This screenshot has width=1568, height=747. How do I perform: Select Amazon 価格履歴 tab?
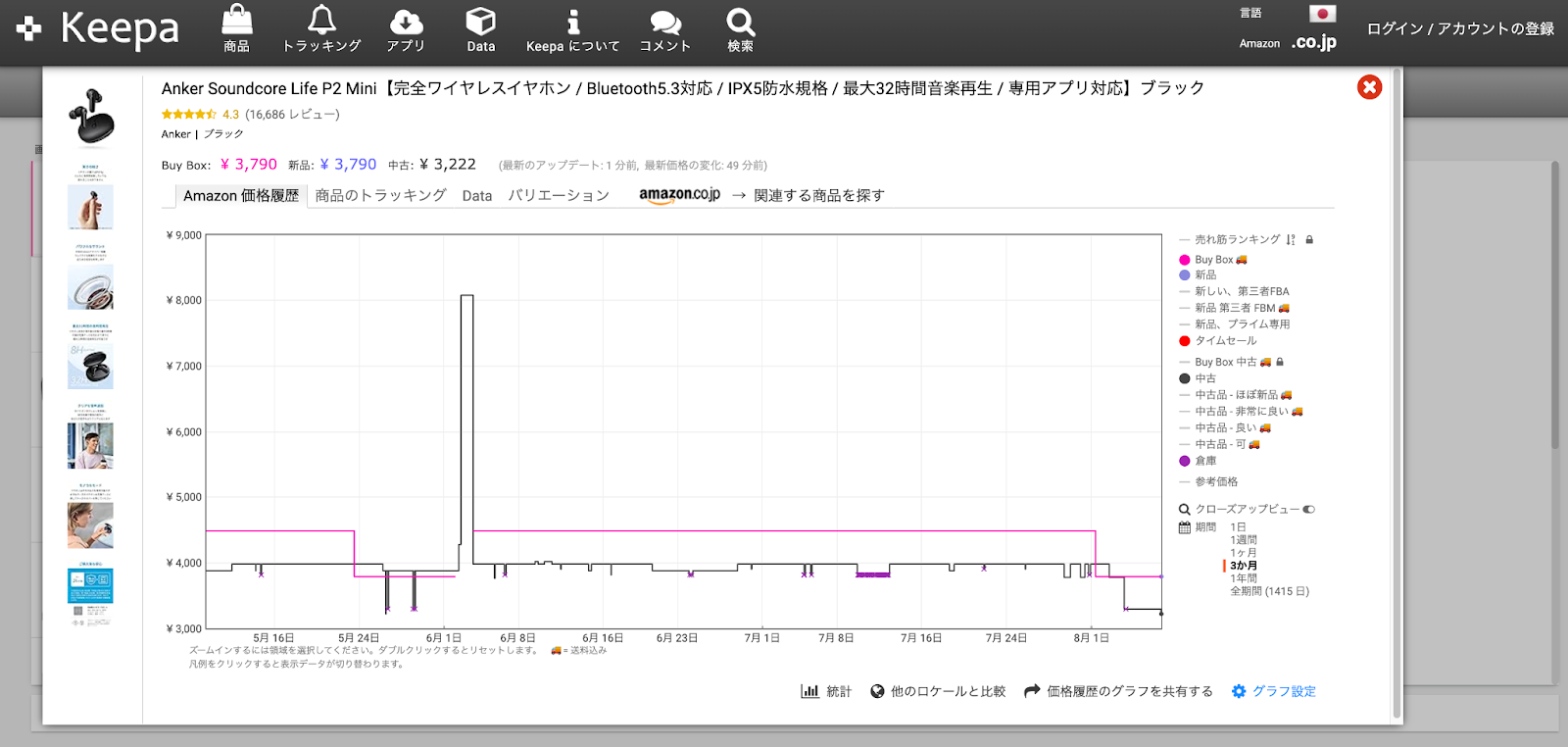pos(240,196)
